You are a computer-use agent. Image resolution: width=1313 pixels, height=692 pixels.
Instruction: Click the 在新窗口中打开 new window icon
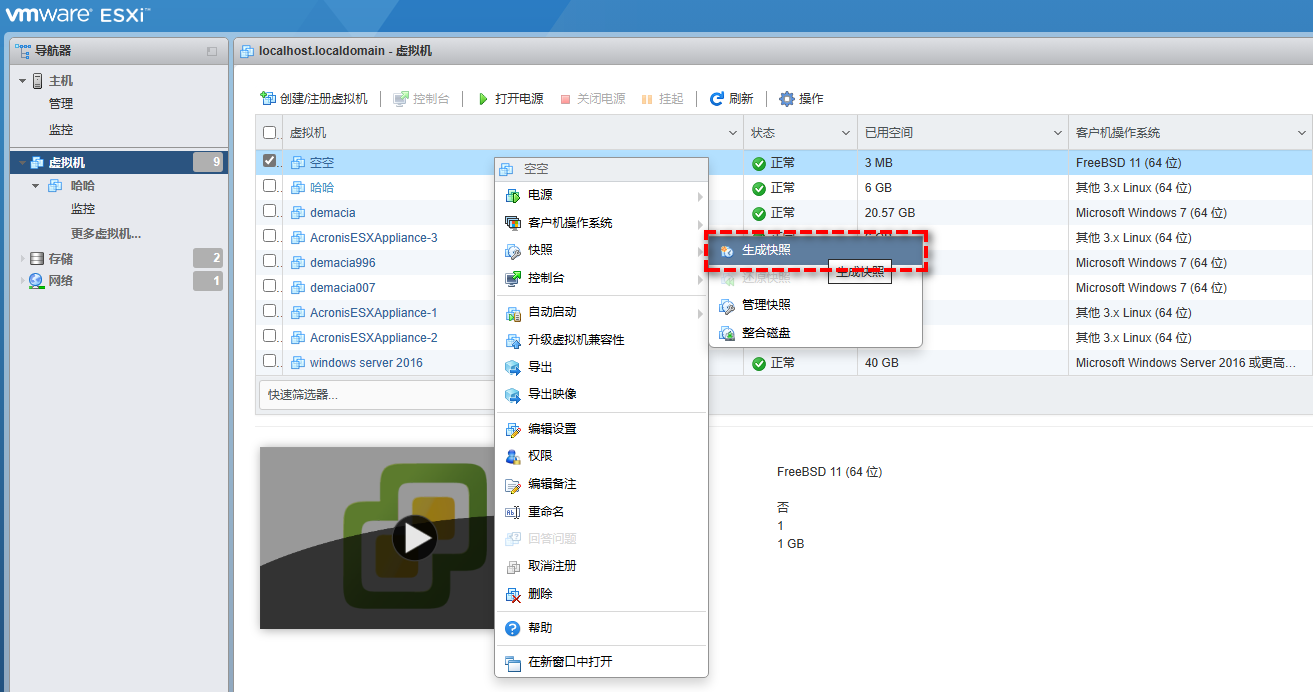point(513,662)
